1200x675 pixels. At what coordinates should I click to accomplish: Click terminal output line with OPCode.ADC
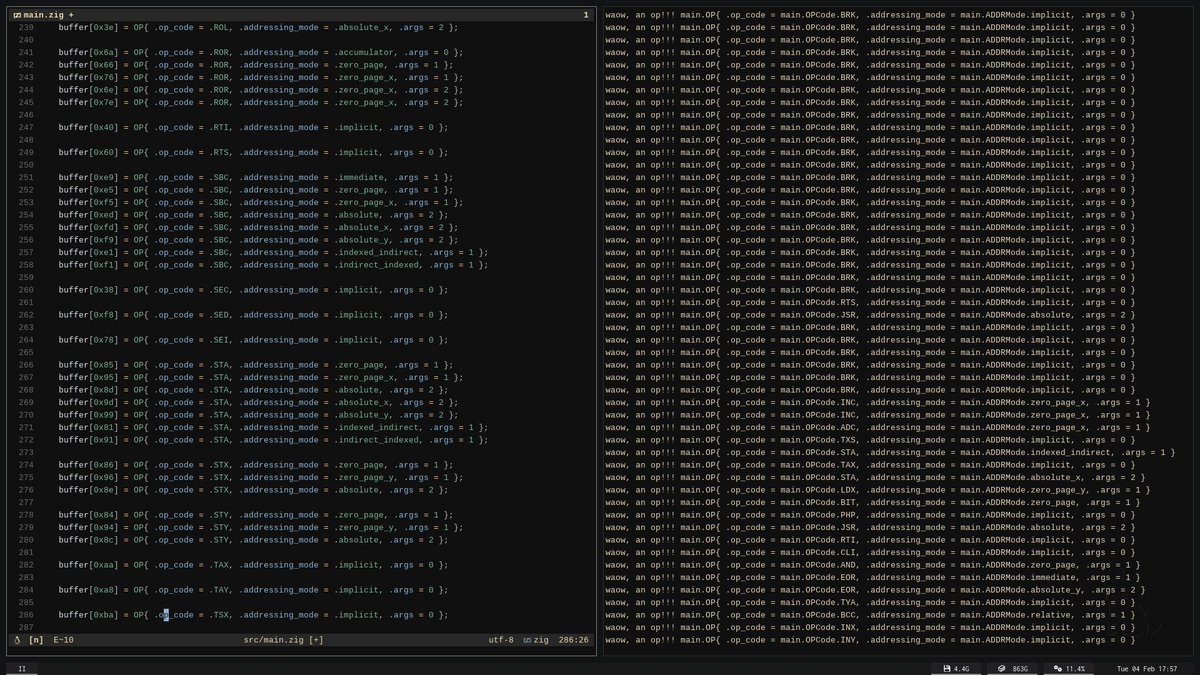pyautogui.click(x=878, y=427)
